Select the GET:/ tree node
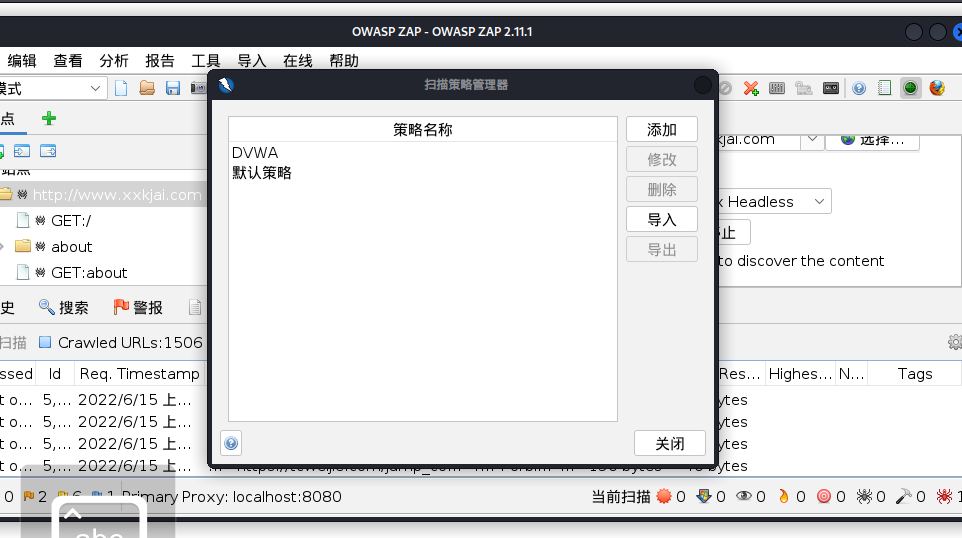 71,220
